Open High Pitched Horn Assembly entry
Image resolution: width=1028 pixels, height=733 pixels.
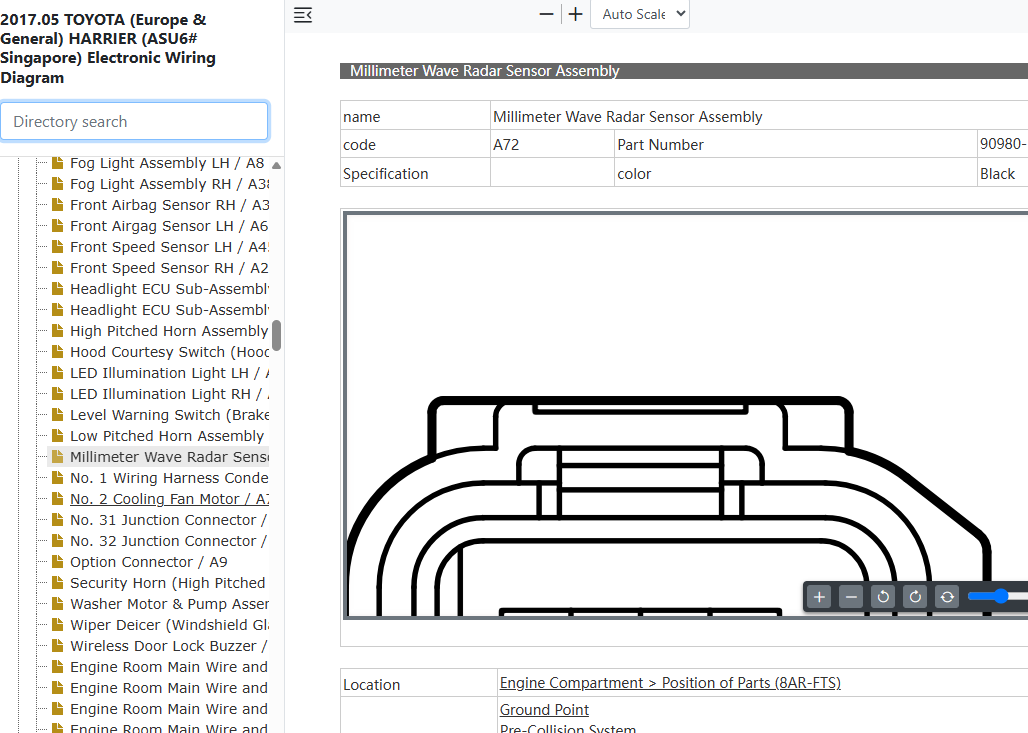[169, 330]
